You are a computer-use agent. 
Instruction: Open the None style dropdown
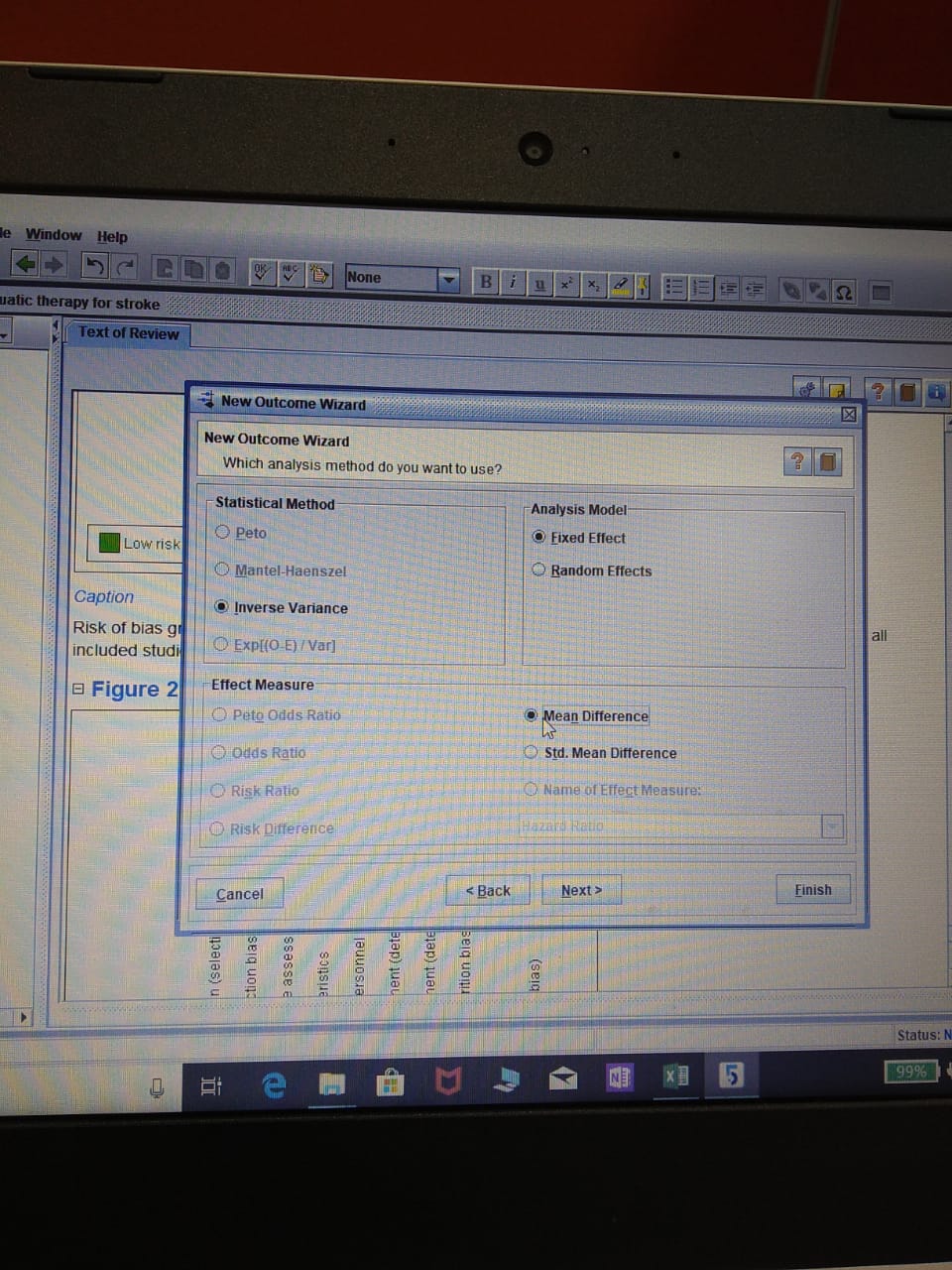point(449,279)
